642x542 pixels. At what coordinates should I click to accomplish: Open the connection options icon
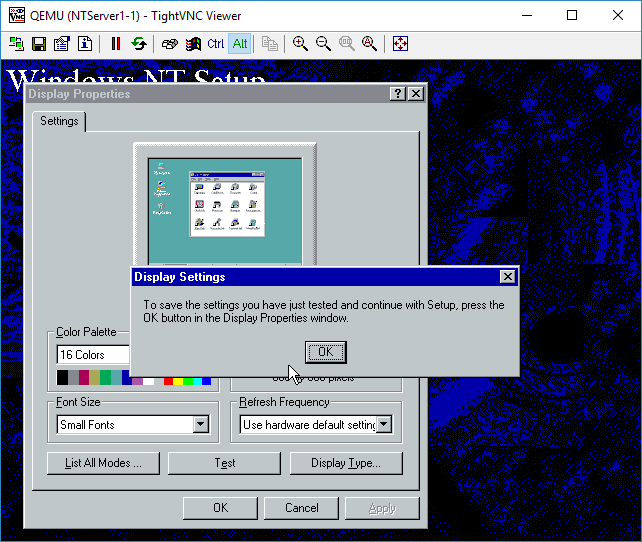pyautogui.click(x=62, y=44)
